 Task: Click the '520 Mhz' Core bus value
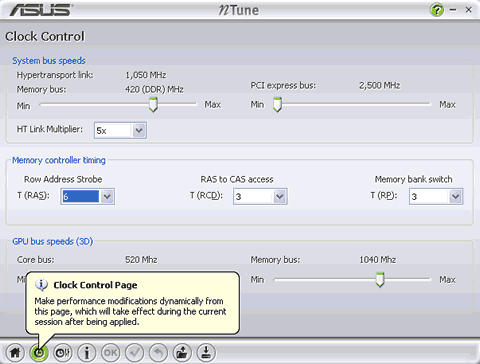click(x=141, y=260)
